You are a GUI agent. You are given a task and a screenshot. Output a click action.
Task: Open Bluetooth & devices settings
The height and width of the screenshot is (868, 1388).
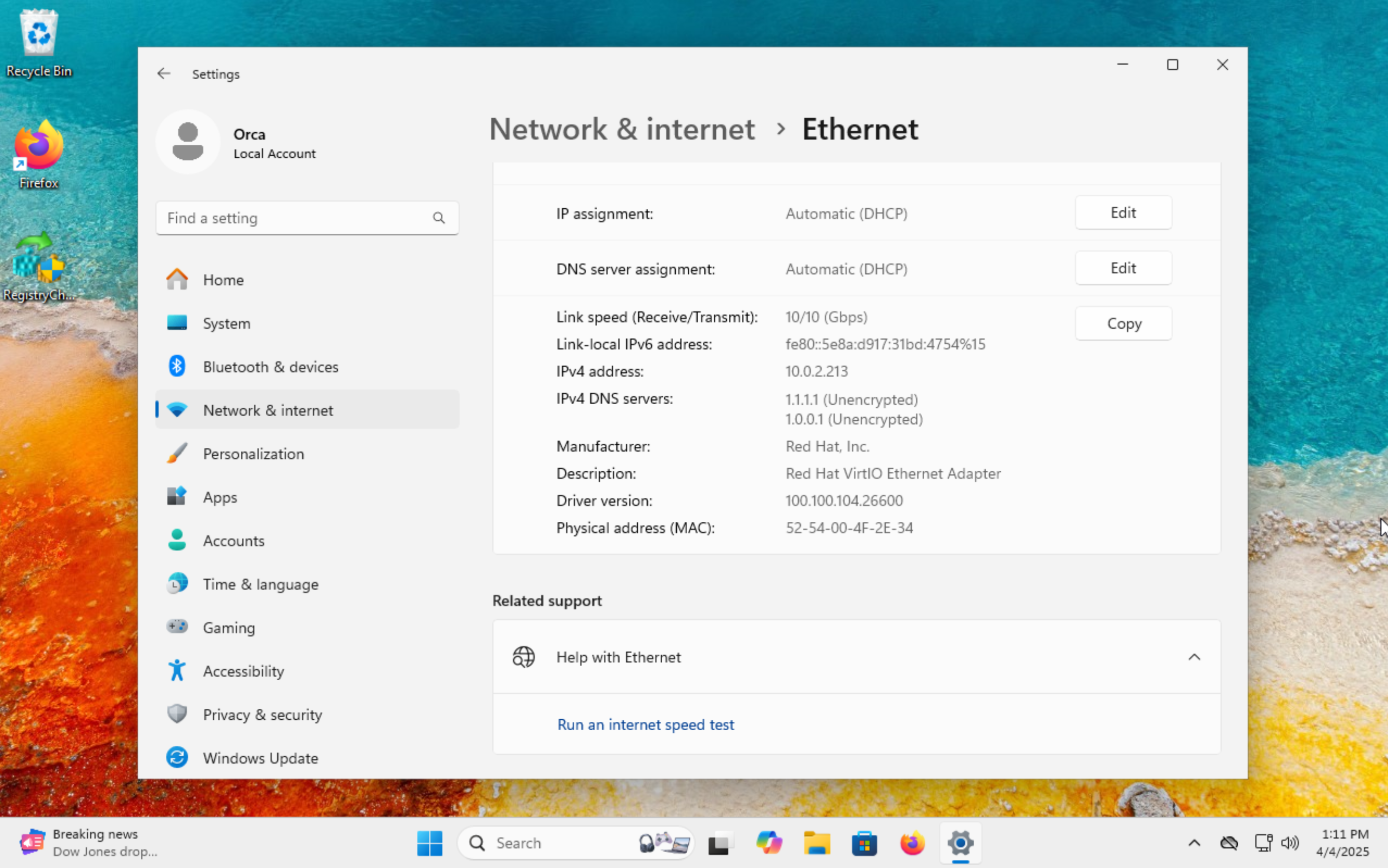pyautogui.click(x=307, y=367)
